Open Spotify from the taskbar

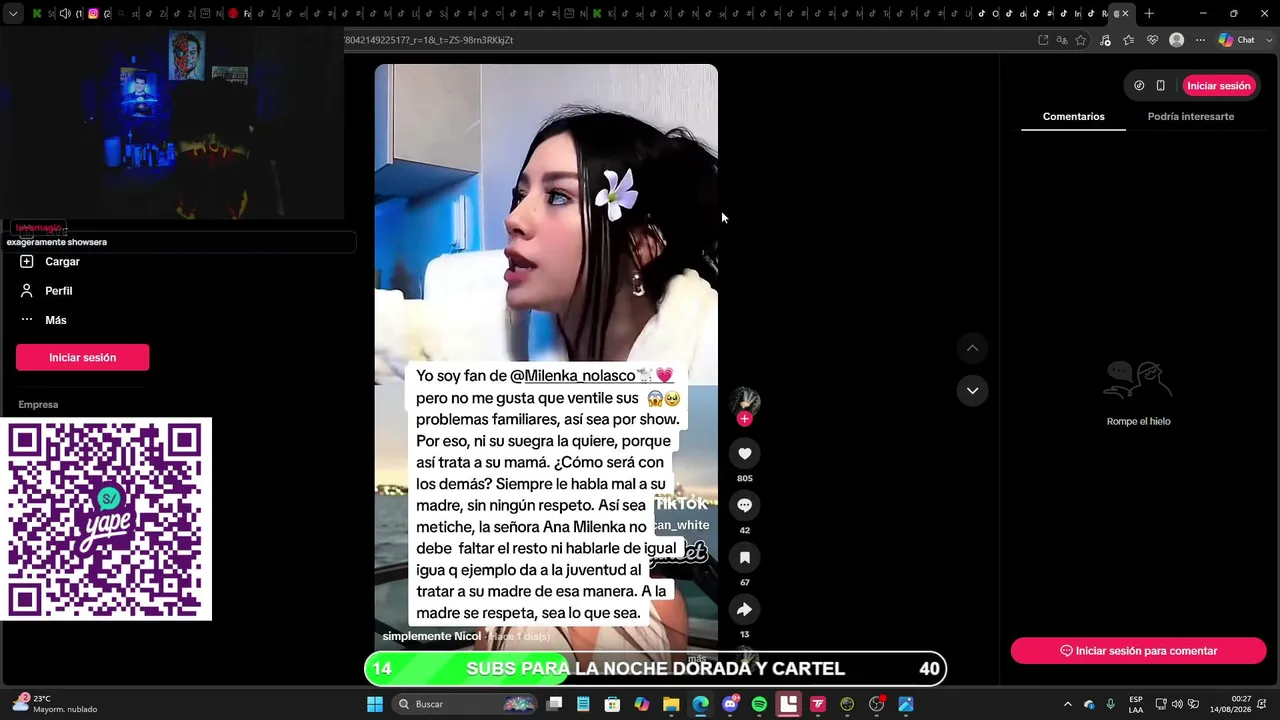759,704
